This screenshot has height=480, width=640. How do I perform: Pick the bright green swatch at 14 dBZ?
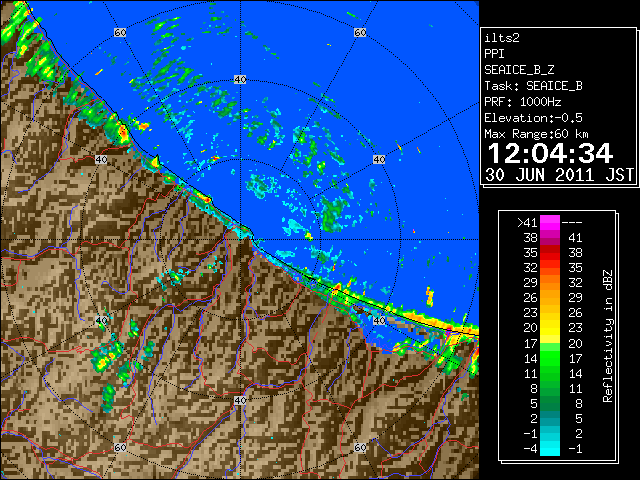click(550, 358)
